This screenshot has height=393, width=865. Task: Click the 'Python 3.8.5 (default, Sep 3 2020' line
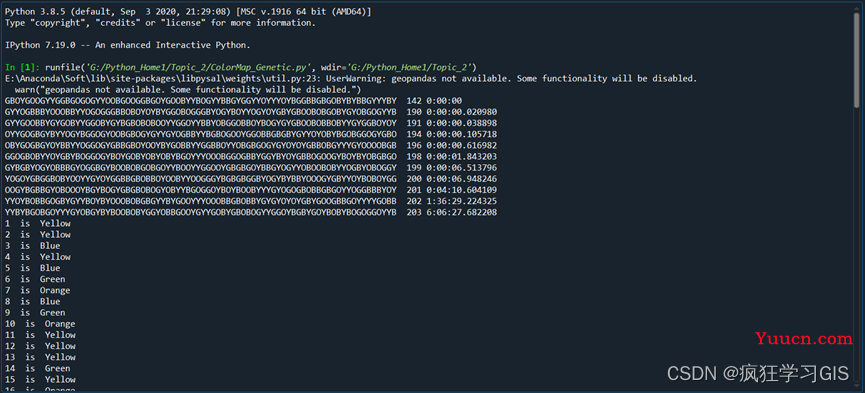pos(188,11)
